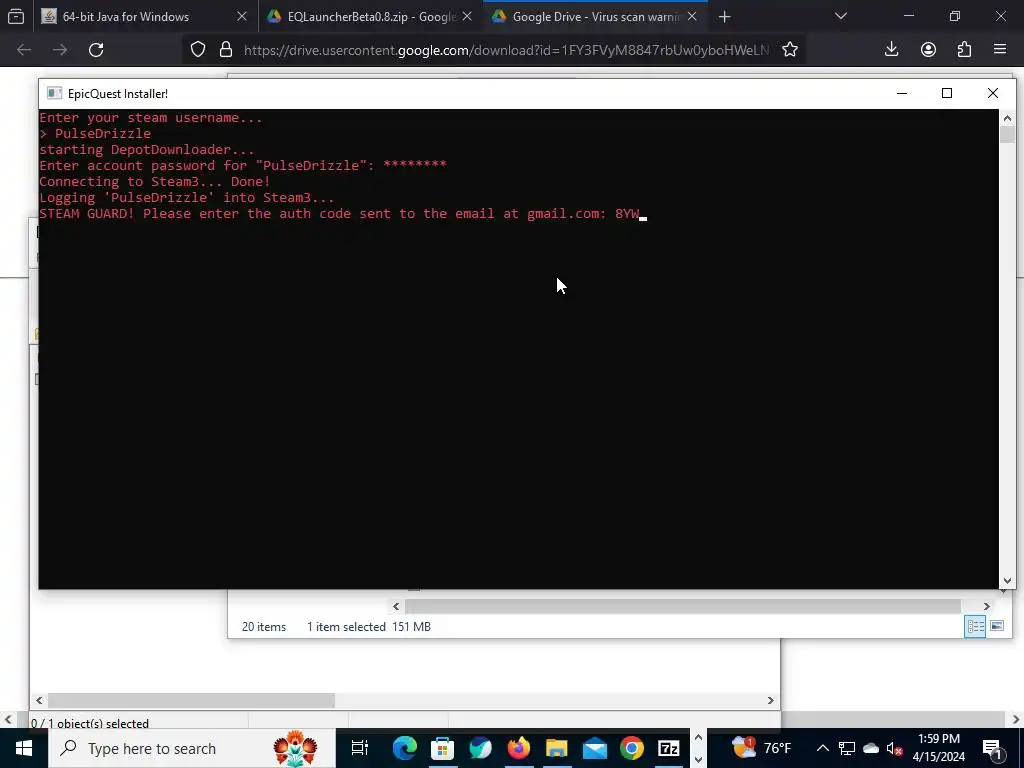Viewport: 1024px width, 768px height.
Task: Open the 76°F weather widget
Action: [x=761, y=748]
